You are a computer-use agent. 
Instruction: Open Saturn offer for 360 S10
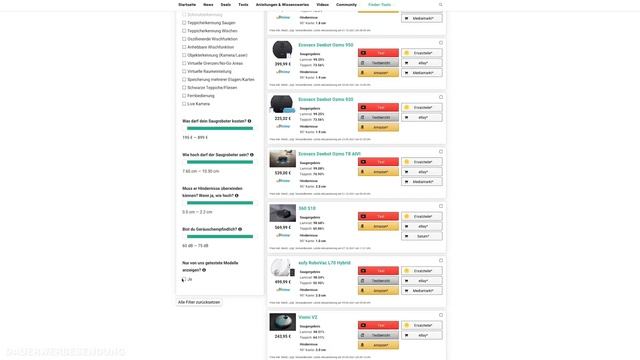coord(422,236)
